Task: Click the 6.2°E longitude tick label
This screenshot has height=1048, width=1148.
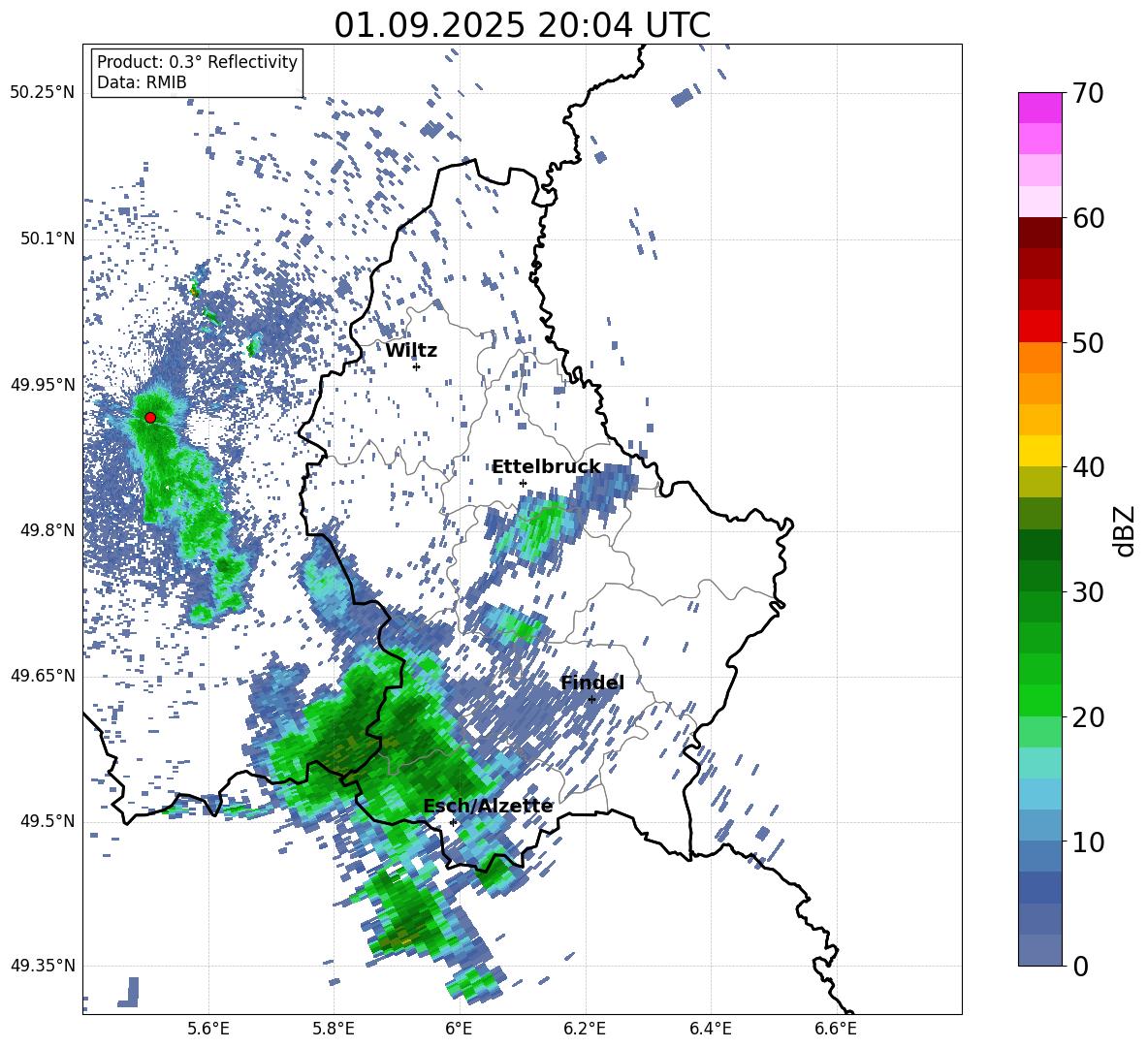Action: (585, 1029)
